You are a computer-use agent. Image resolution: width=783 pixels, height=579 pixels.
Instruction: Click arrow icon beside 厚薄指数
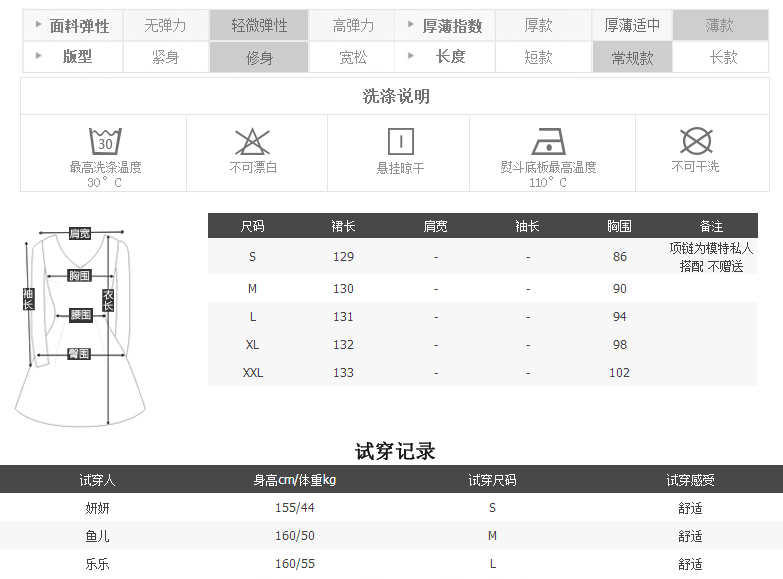(410, 23)
